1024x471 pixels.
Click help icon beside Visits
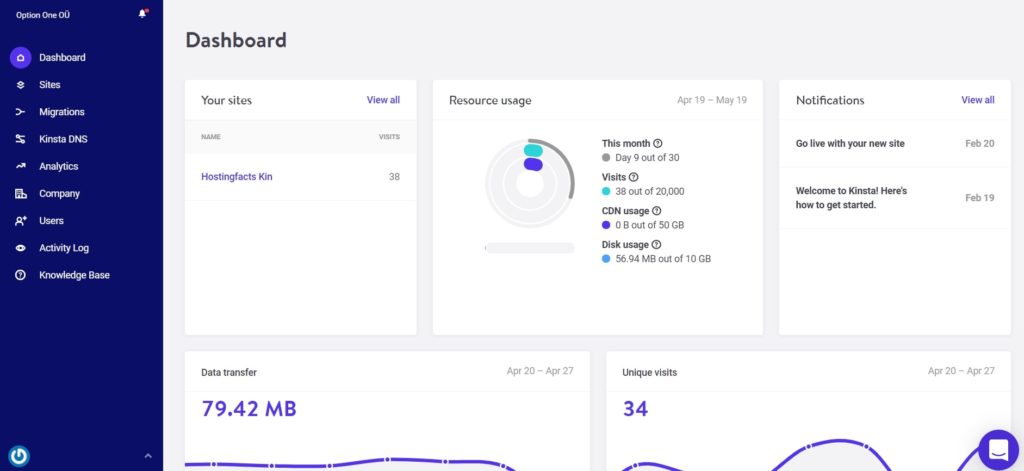(633, 177)
